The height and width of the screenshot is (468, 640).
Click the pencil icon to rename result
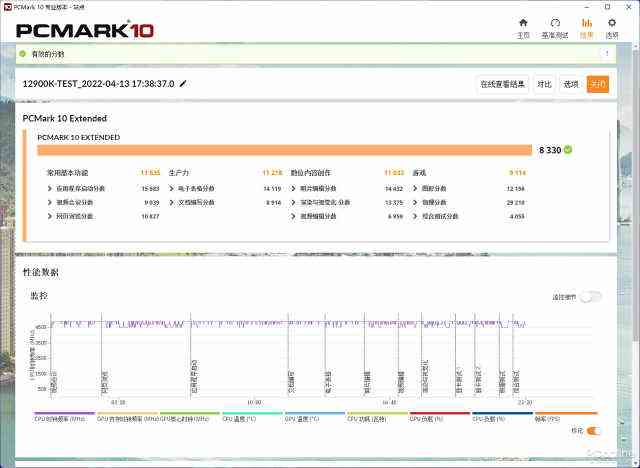point(183,84)
